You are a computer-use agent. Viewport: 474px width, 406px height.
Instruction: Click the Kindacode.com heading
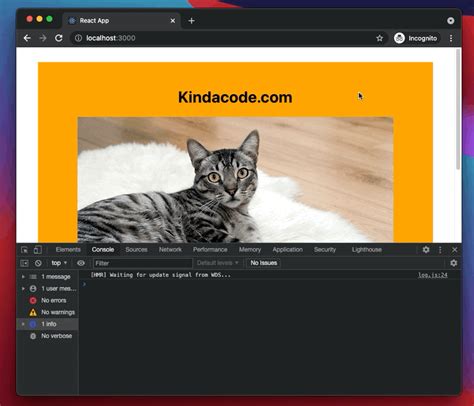pyautogui.click(x=235, y=97)
